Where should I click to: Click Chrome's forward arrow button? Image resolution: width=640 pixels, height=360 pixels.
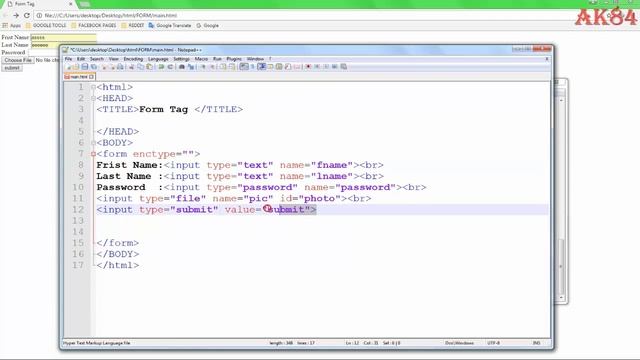pyautogui.click(x=16, y=16)
